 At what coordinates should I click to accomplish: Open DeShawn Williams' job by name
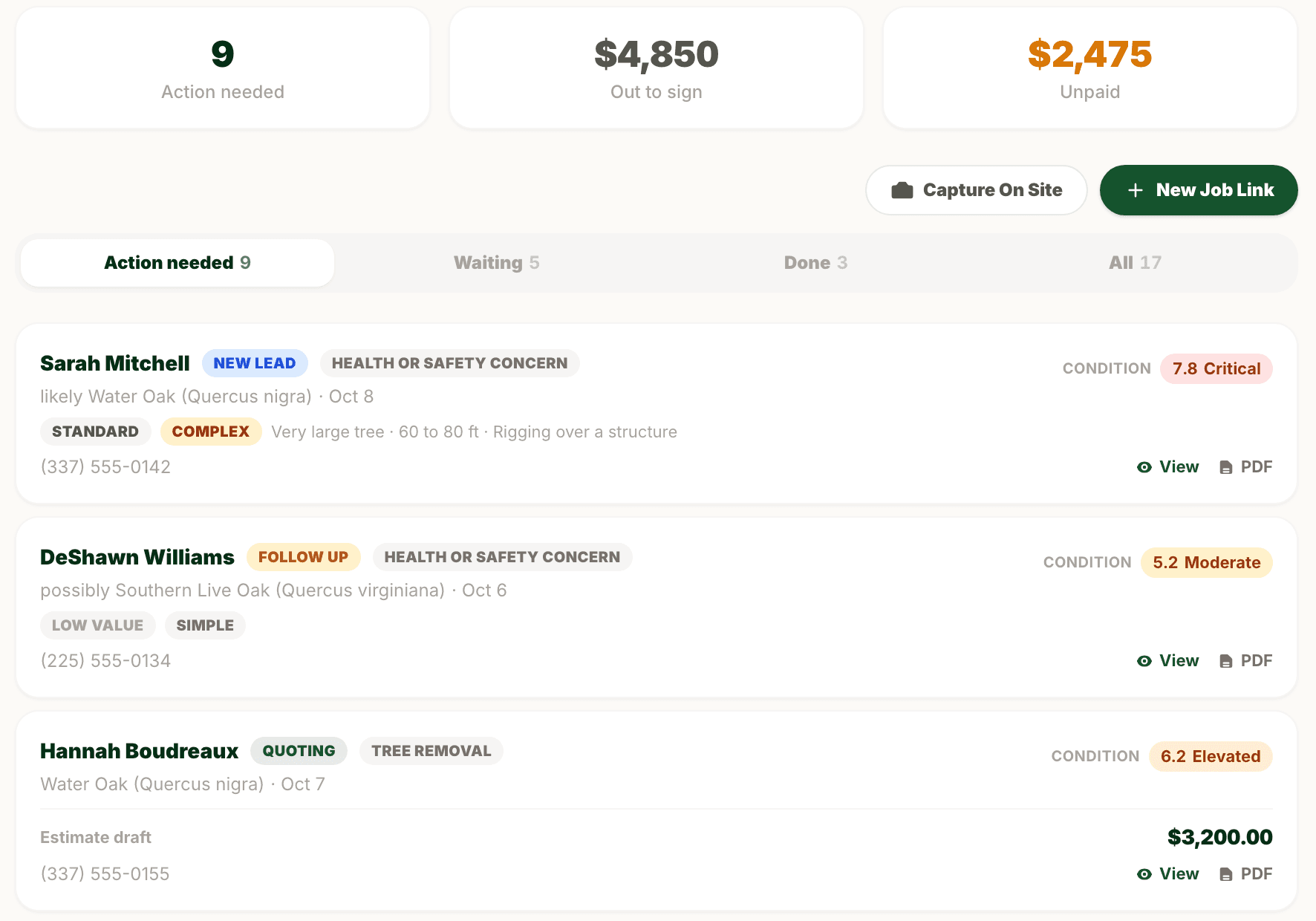point(137,557)
